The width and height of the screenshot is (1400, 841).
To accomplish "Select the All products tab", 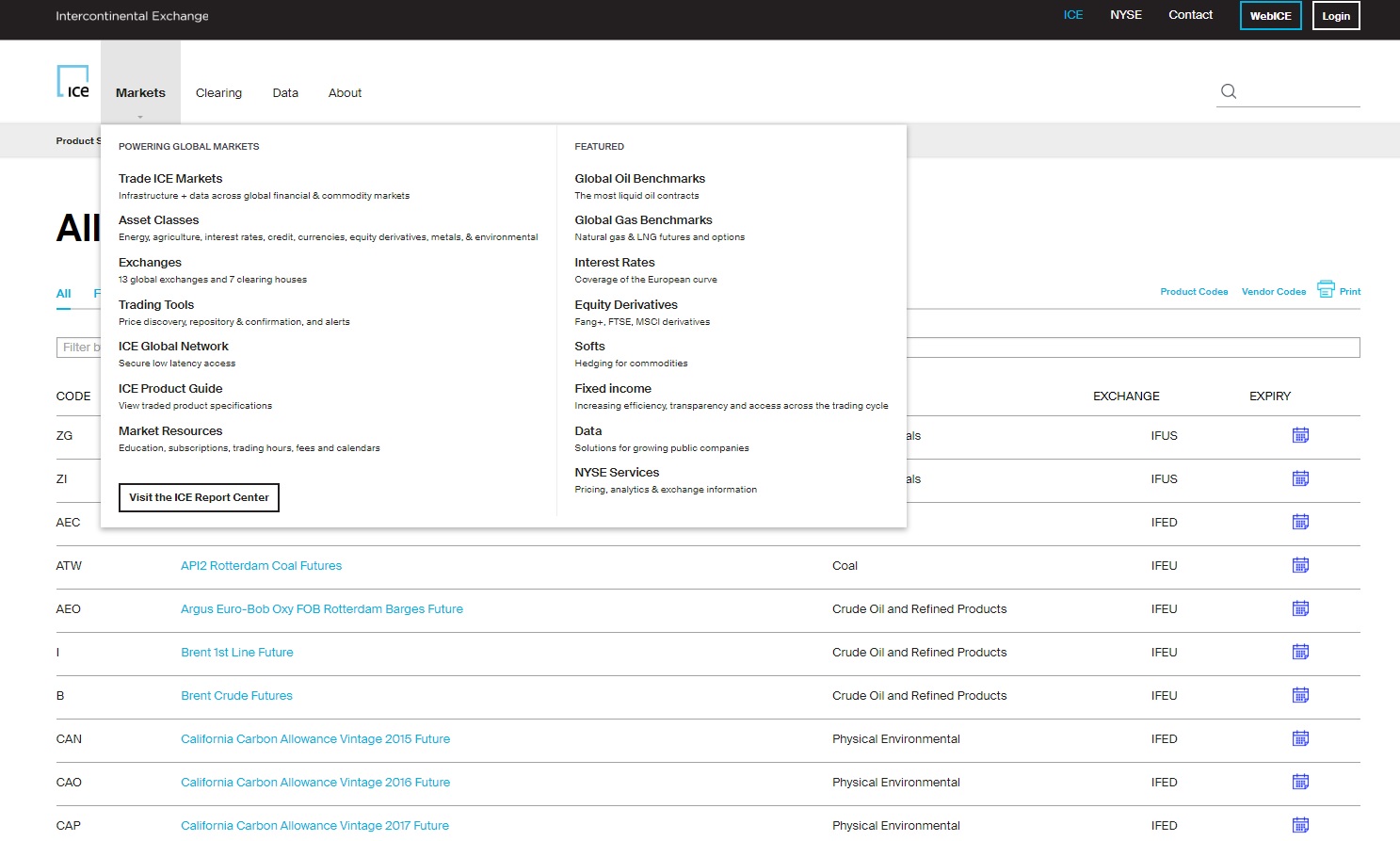I will (63, 294).
